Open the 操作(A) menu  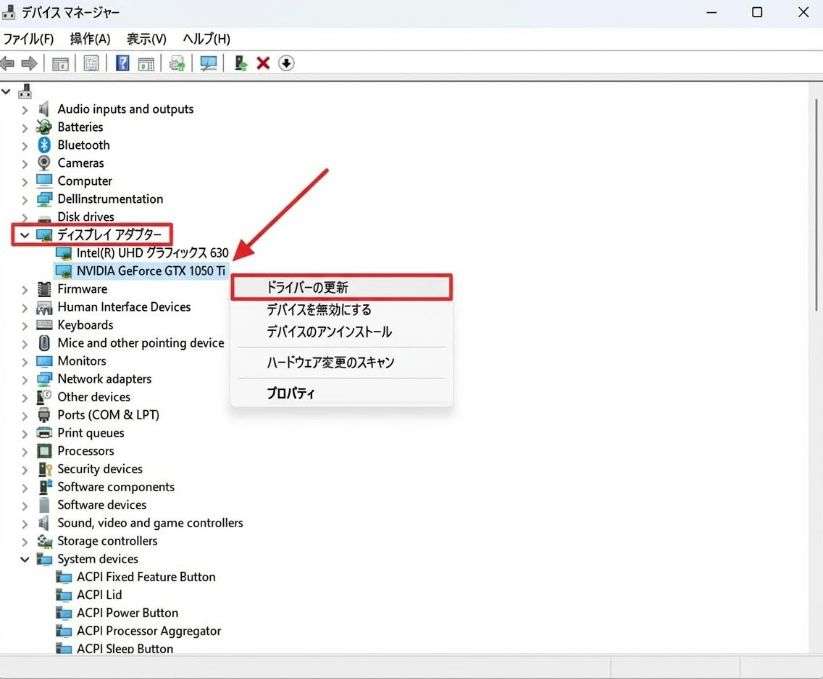click(90, 39)
